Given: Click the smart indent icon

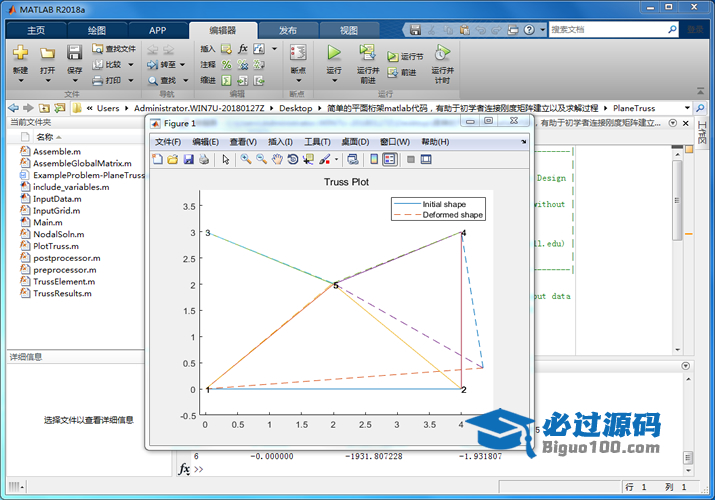Looking at the screenshot, I should (x=226, y=81).
